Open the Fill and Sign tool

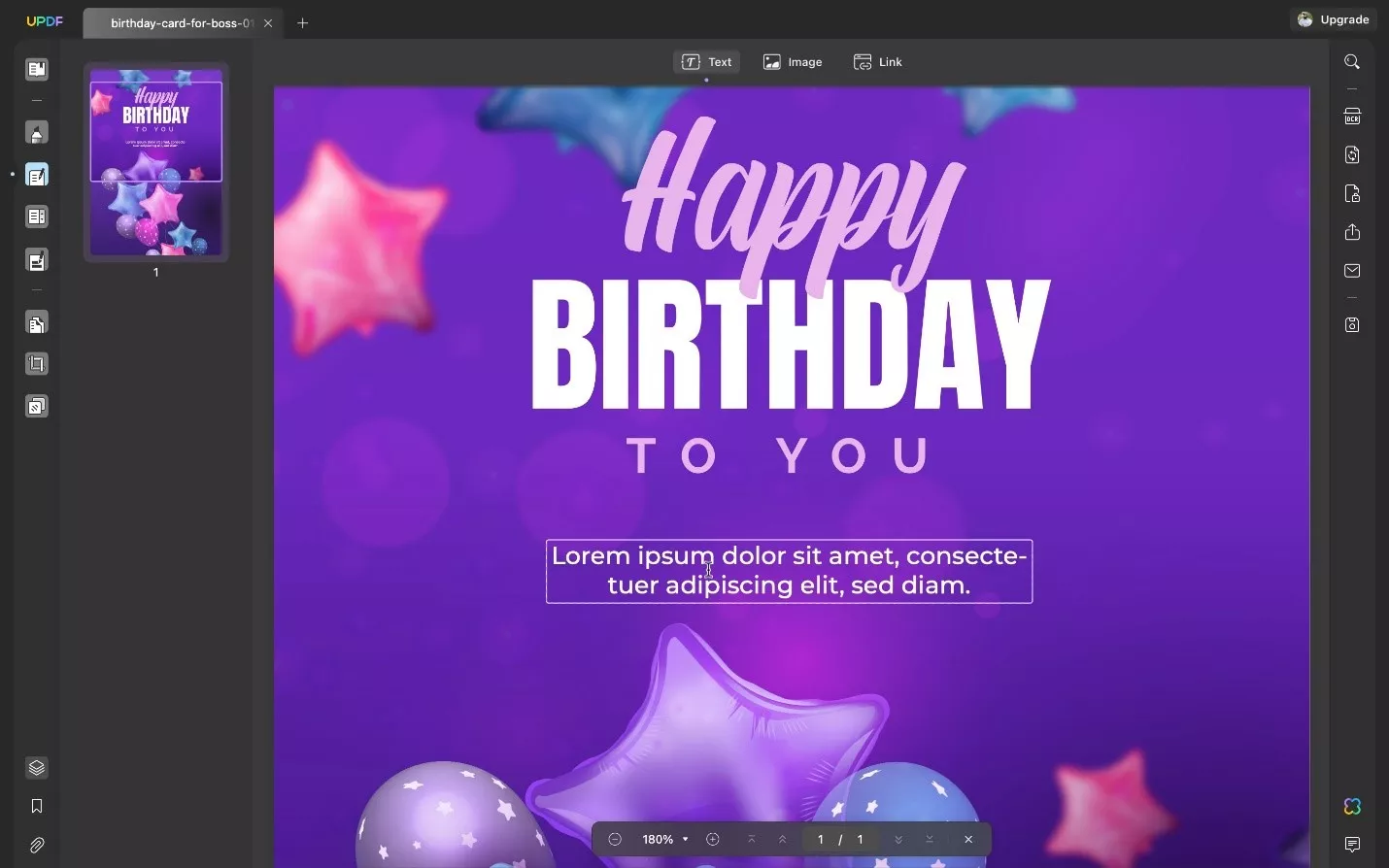(x=37, y=260)
